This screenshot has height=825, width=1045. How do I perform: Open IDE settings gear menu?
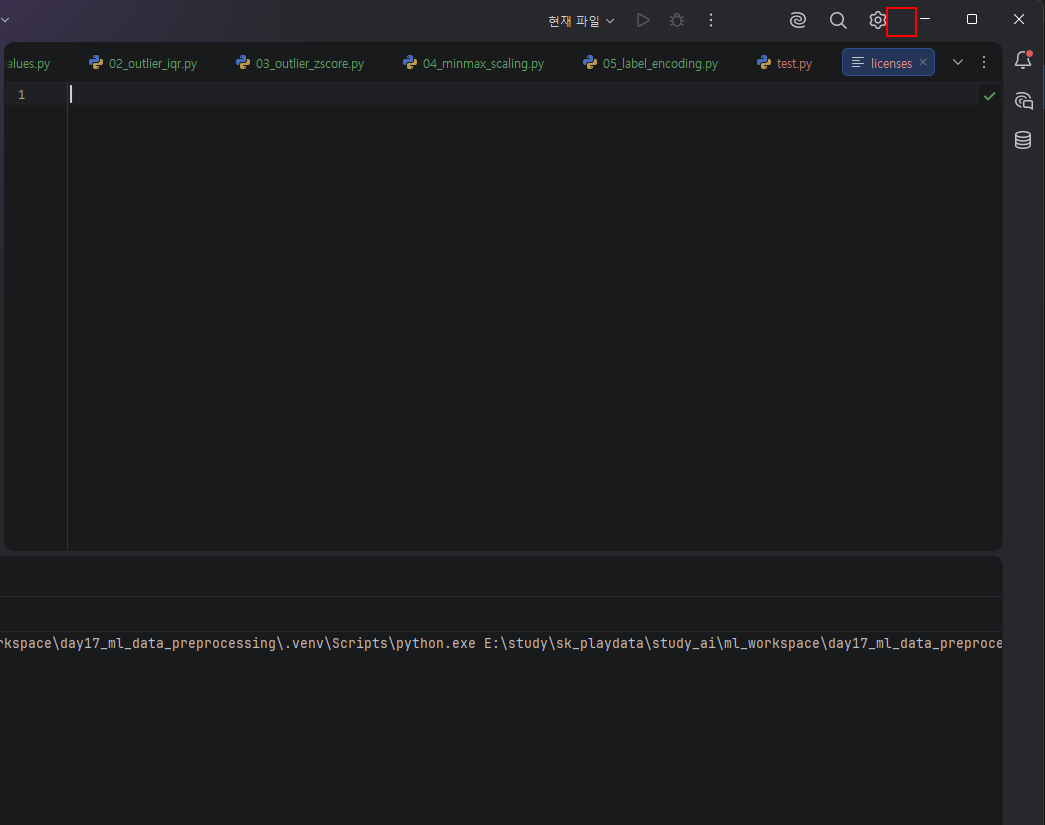pos(877,21)
